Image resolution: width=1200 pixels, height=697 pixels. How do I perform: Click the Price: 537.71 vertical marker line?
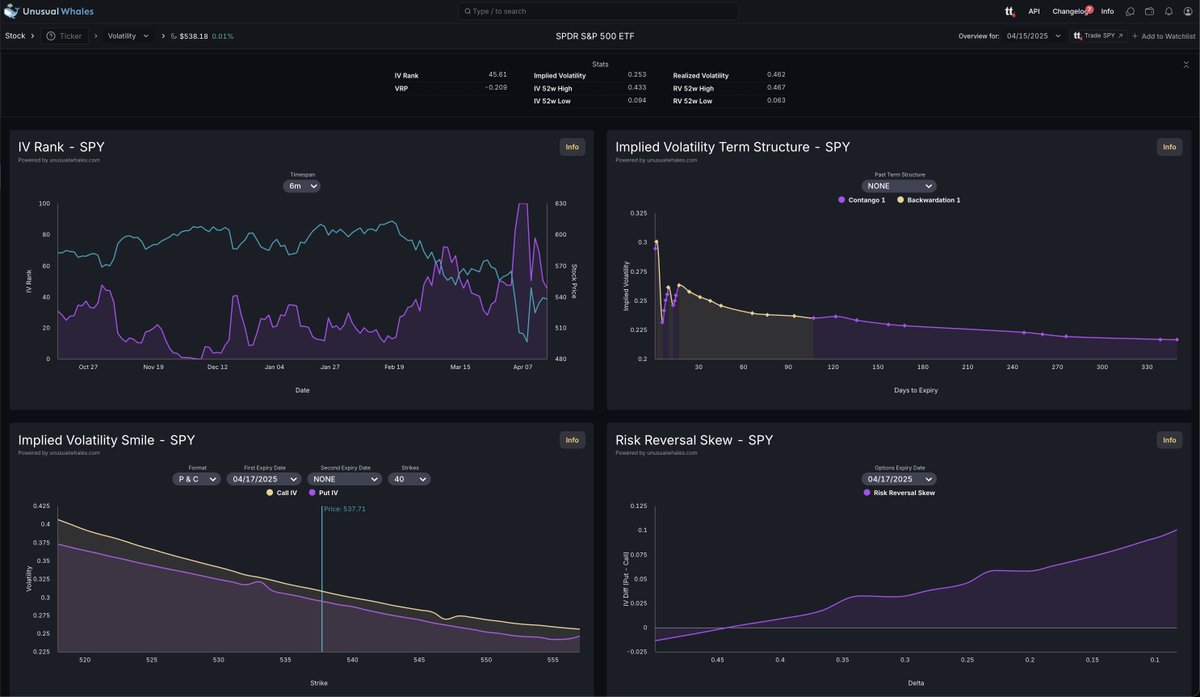(322, 578)
